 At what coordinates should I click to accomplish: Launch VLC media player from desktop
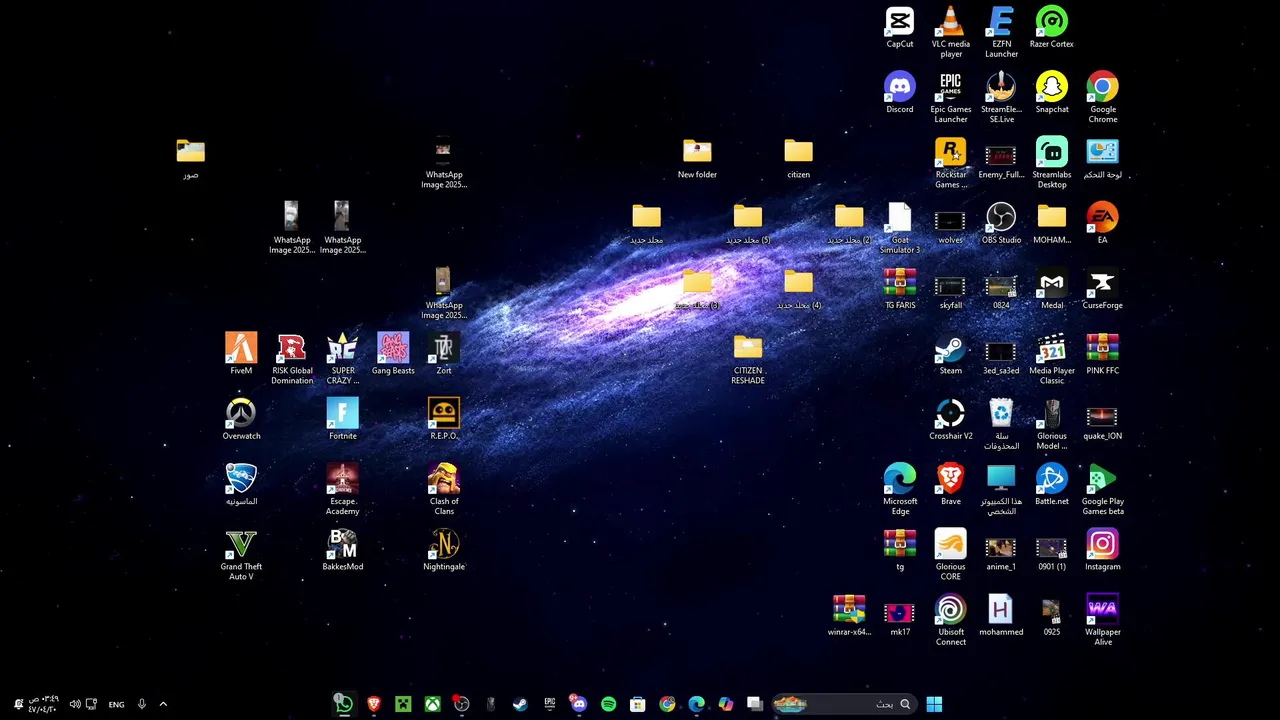(x=950, y=32)
